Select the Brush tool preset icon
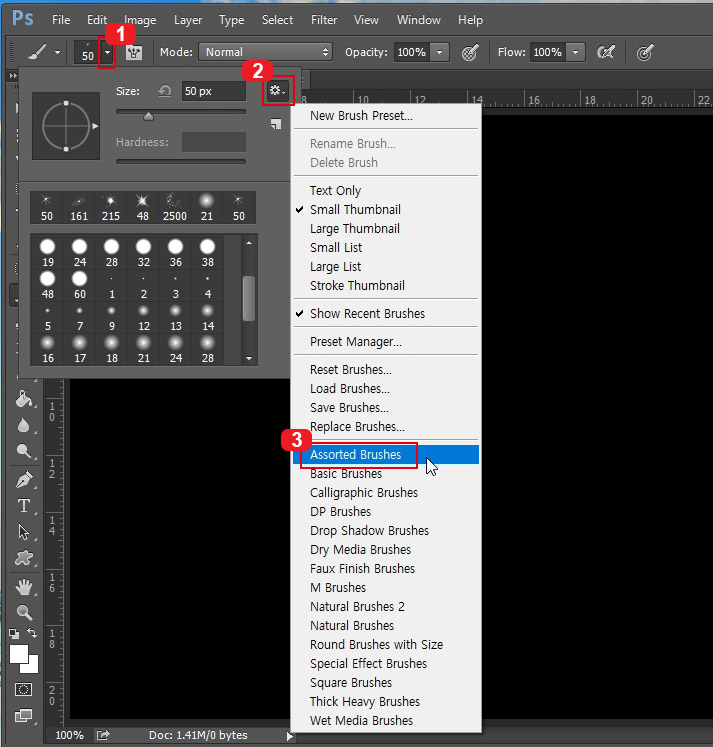 37,52
